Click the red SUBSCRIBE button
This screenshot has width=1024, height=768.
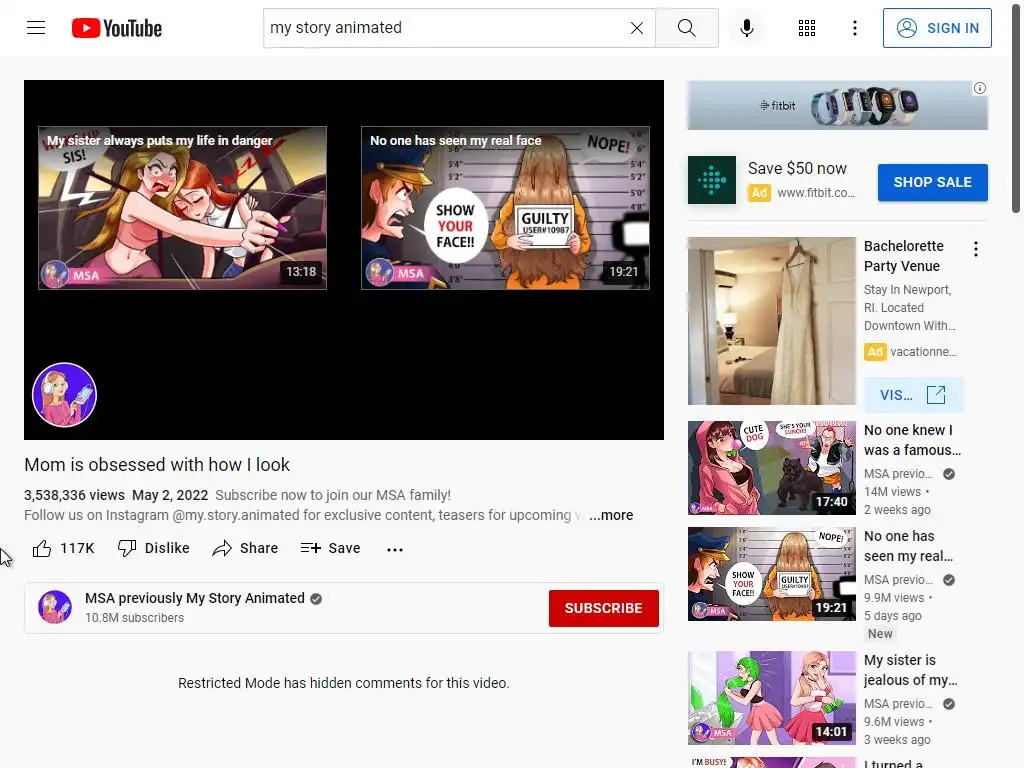(x=603, y=608)
